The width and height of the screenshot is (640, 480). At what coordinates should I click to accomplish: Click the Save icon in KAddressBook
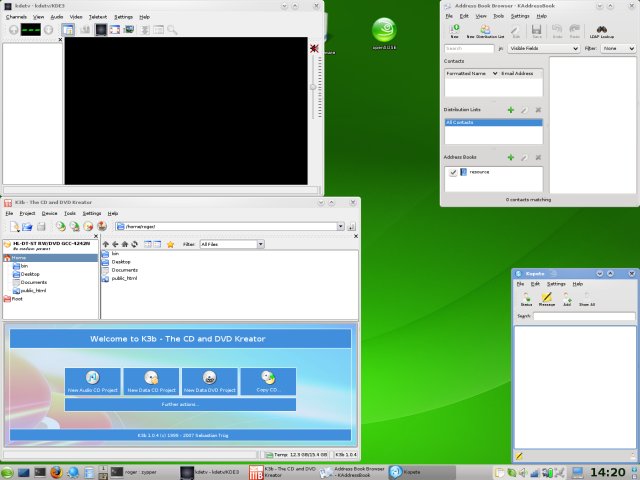pyautogui.click(x=537, y=31)
